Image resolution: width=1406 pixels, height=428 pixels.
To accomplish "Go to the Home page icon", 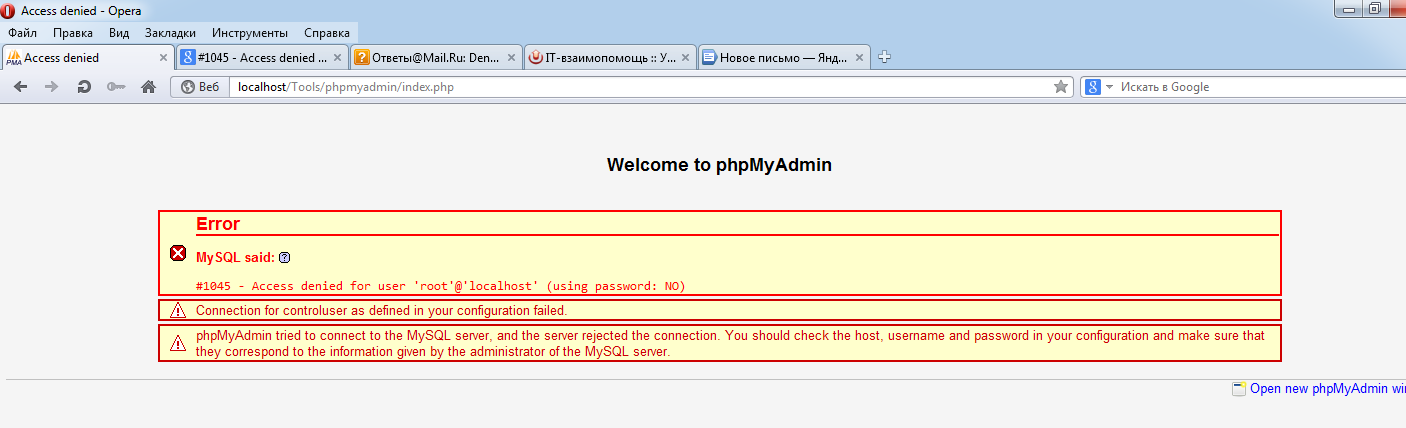I will (148, 87).
